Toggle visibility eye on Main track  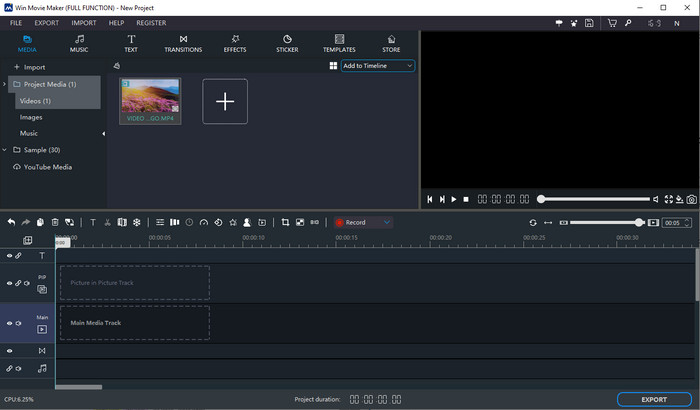point(9,323)
